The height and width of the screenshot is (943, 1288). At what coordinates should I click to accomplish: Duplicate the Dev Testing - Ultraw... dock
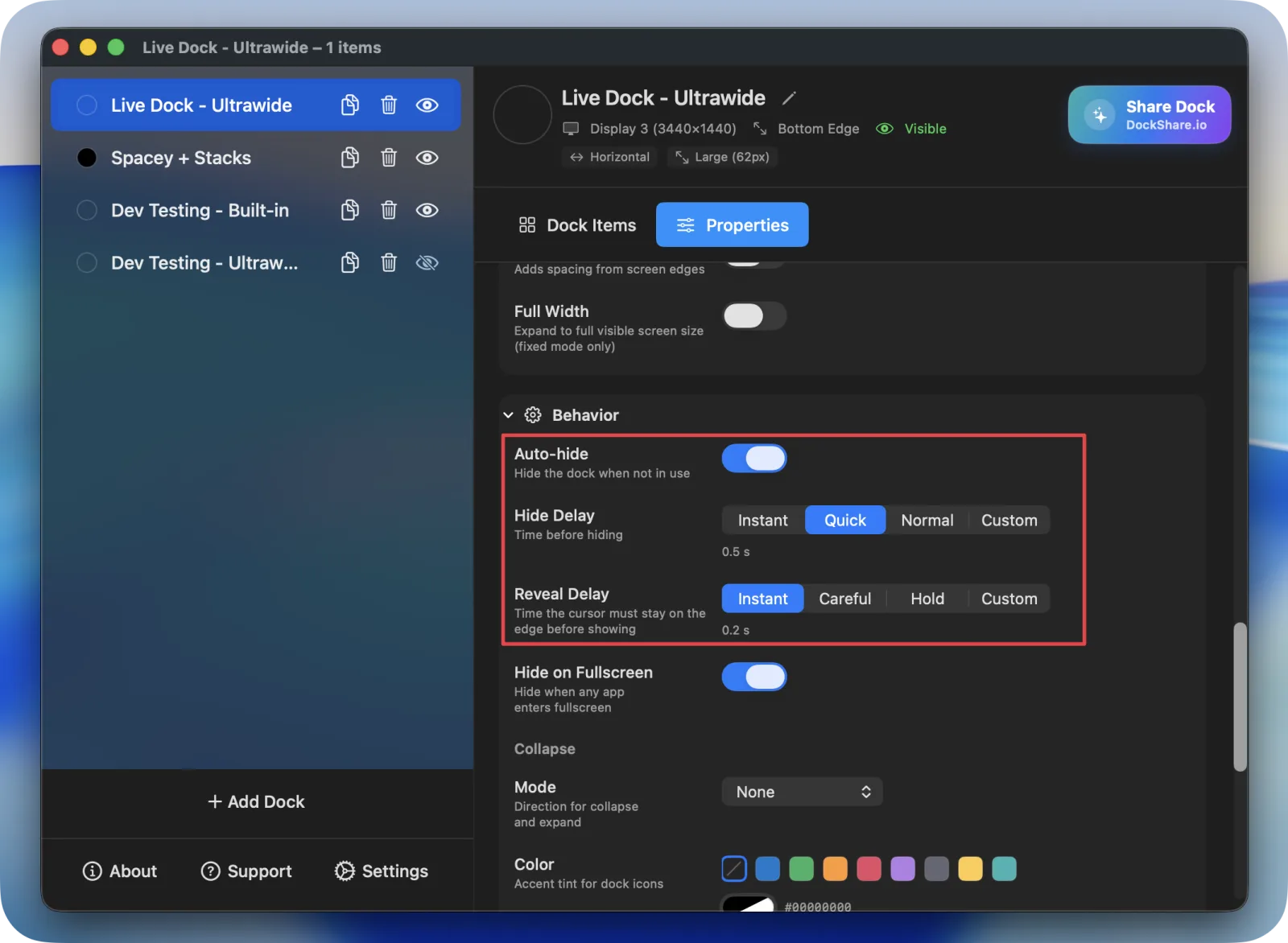pyautogui.click(x=349, y=262)
